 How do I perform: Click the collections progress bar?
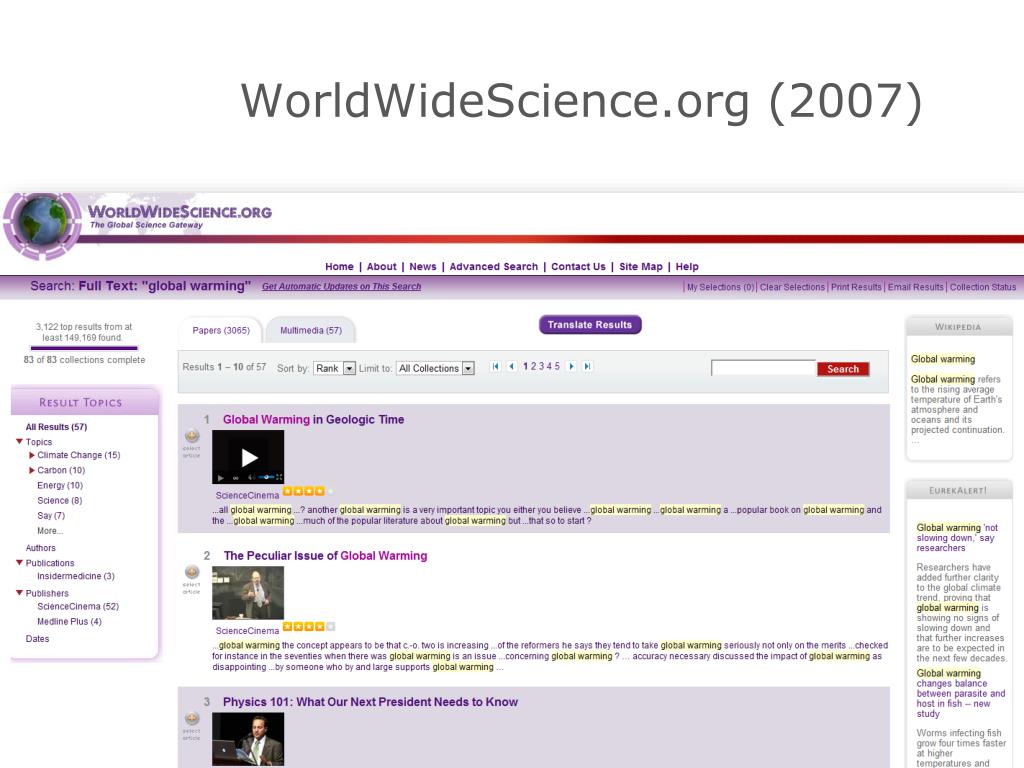84,348
